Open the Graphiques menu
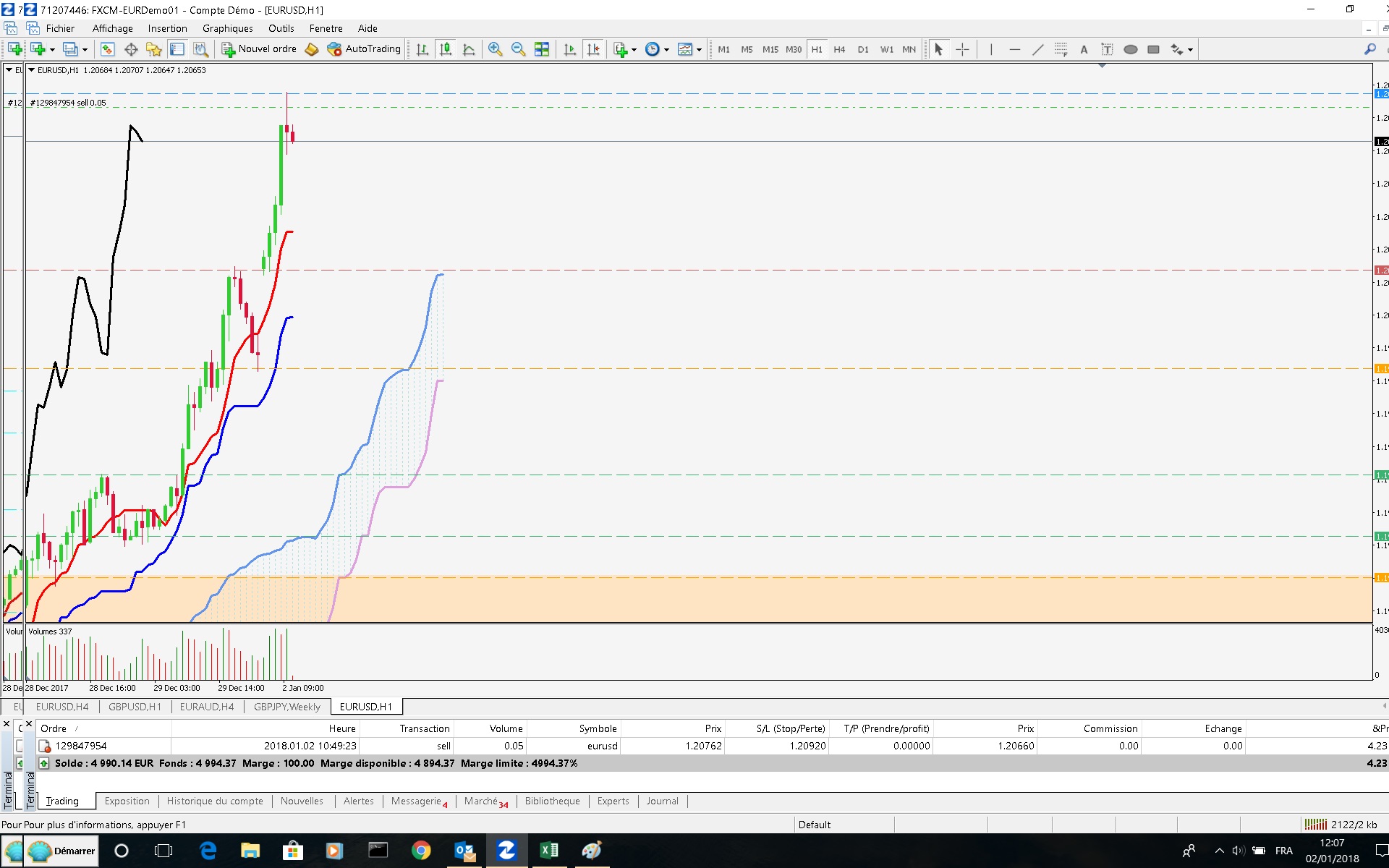 pos(228,28)
